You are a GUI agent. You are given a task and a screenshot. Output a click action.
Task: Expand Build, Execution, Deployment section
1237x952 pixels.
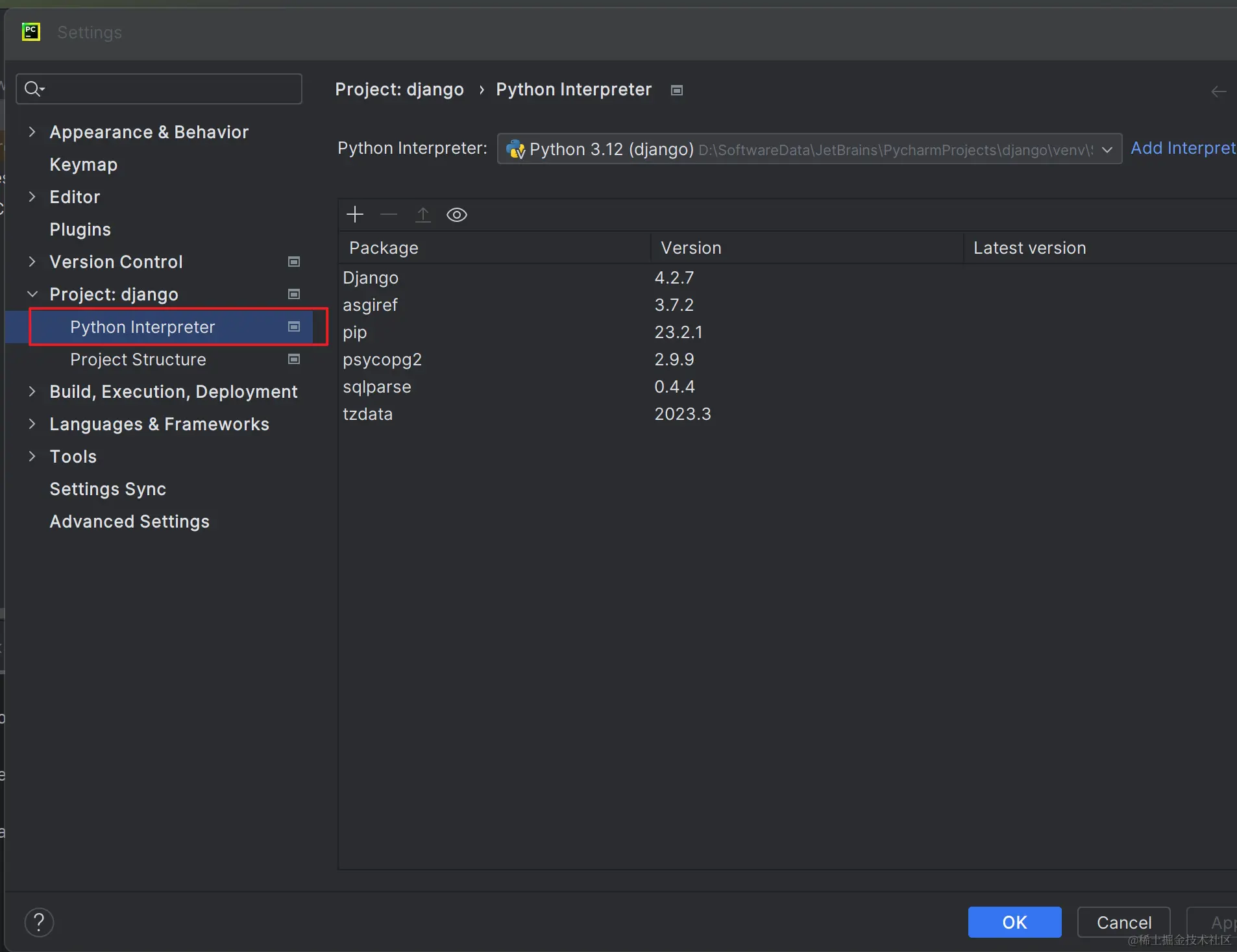pyautogui.click(x=32, y=392)
